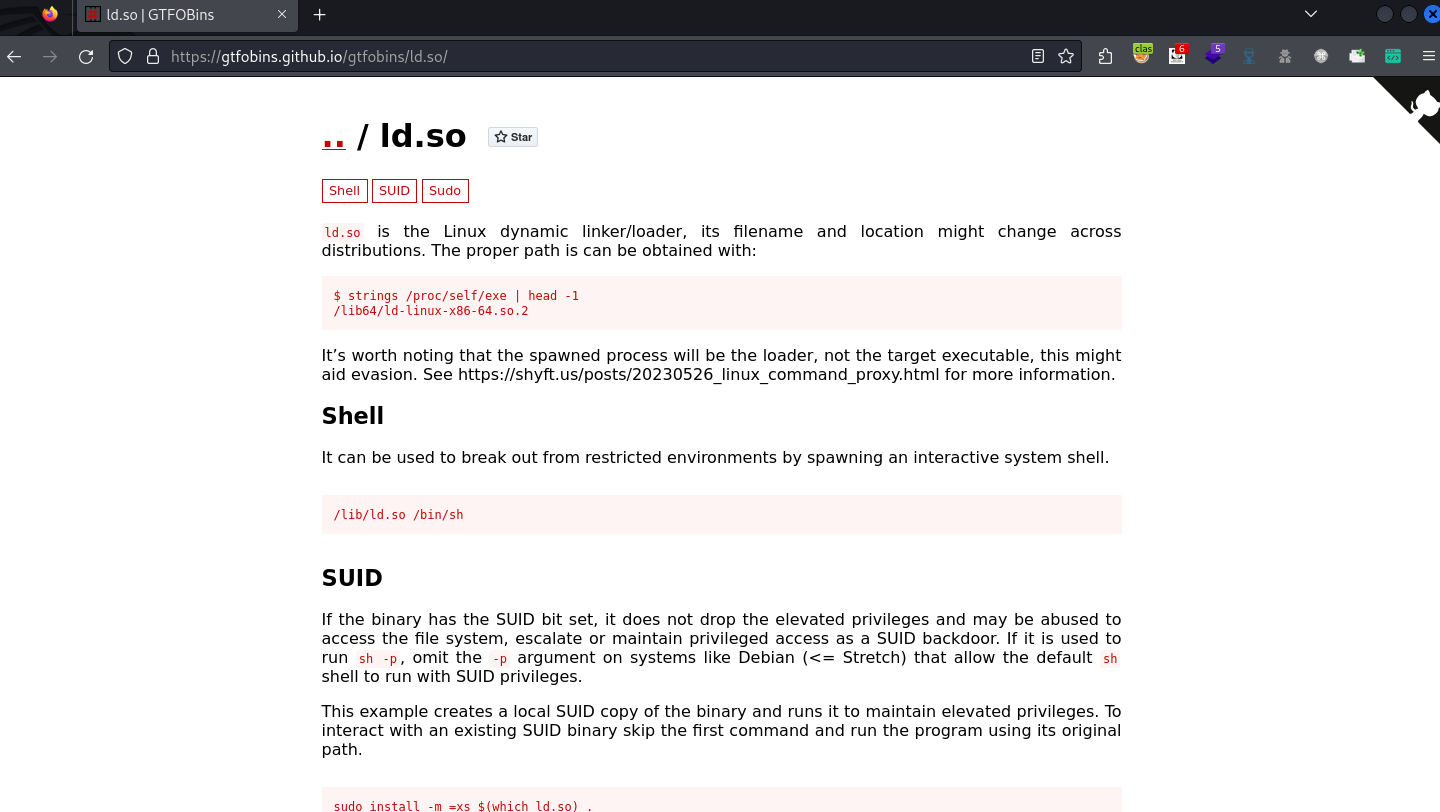1440x812 pixels.
Task: Follow the '..' parent directory link
Action: 334,135
